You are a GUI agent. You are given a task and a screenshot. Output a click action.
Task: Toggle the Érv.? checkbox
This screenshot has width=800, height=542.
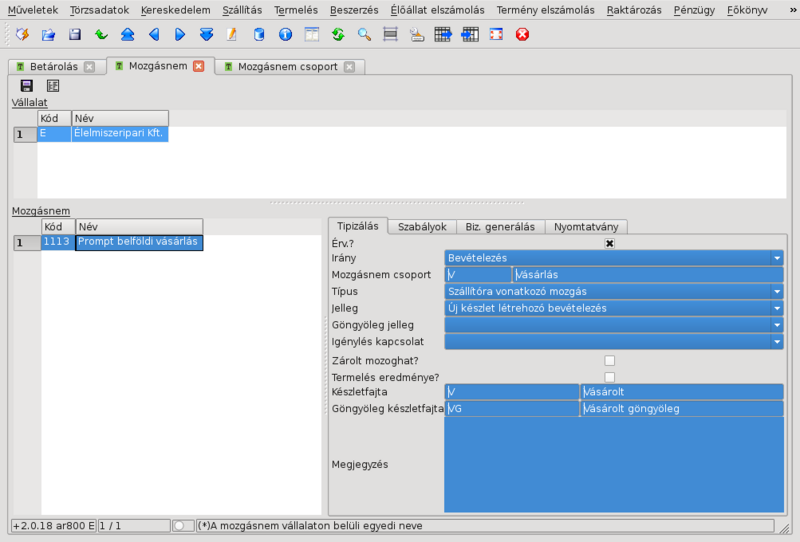tap(609, 242)
